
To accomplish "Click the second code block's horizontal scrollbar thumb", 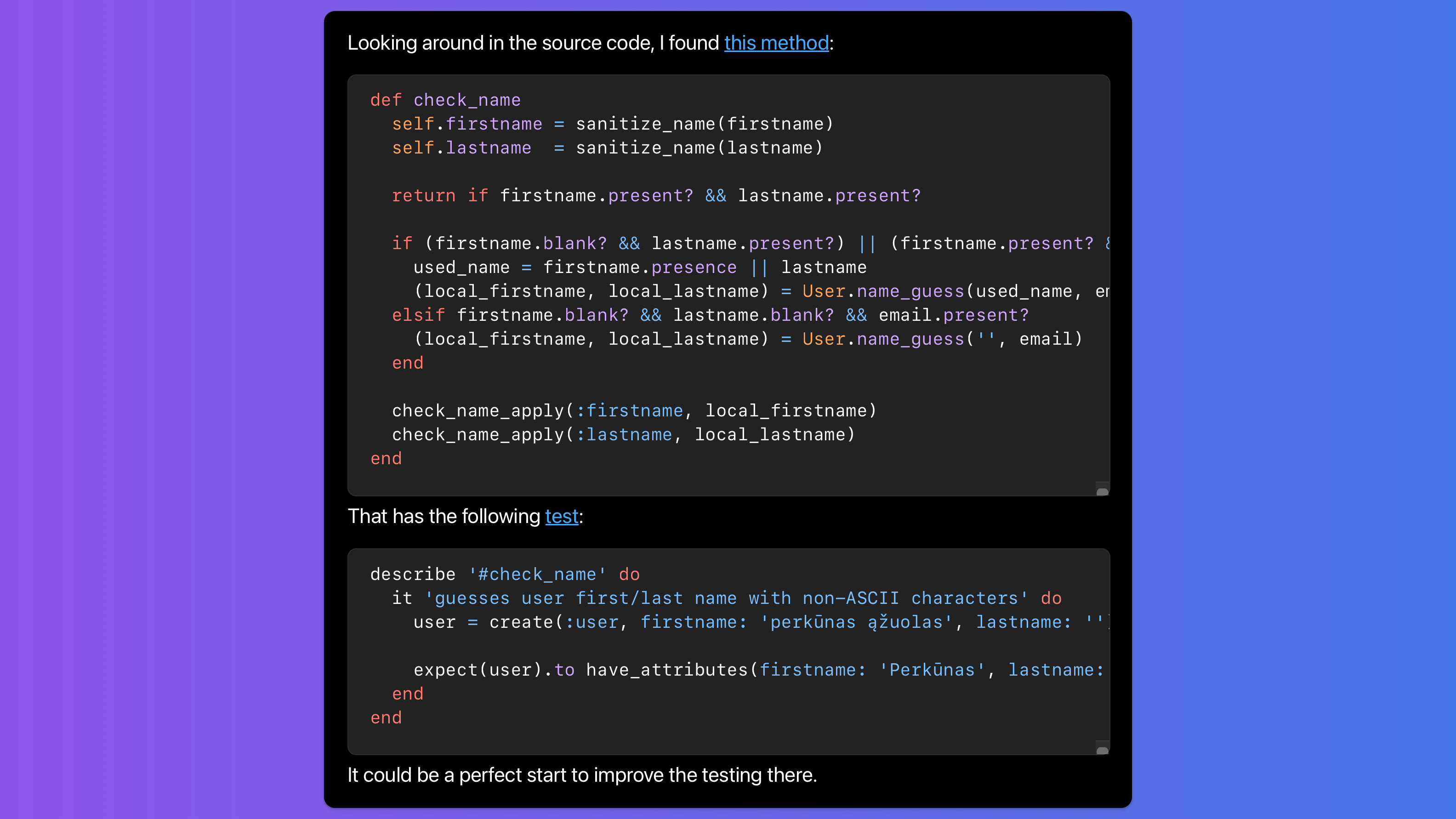I will click(1102, 750).
